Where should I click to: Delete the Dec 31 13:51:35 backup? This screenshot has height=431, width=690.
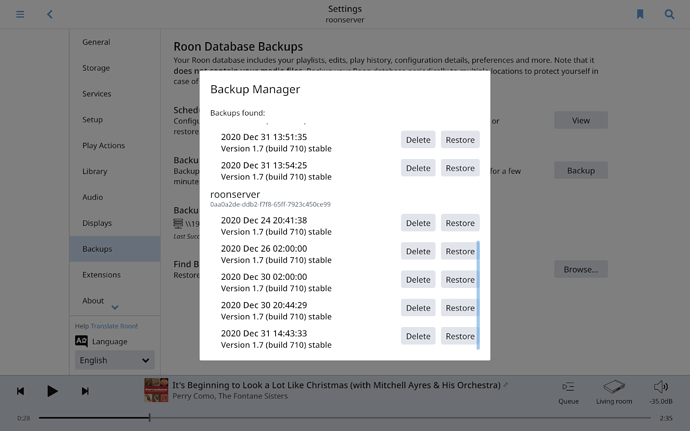coord(418,140)
